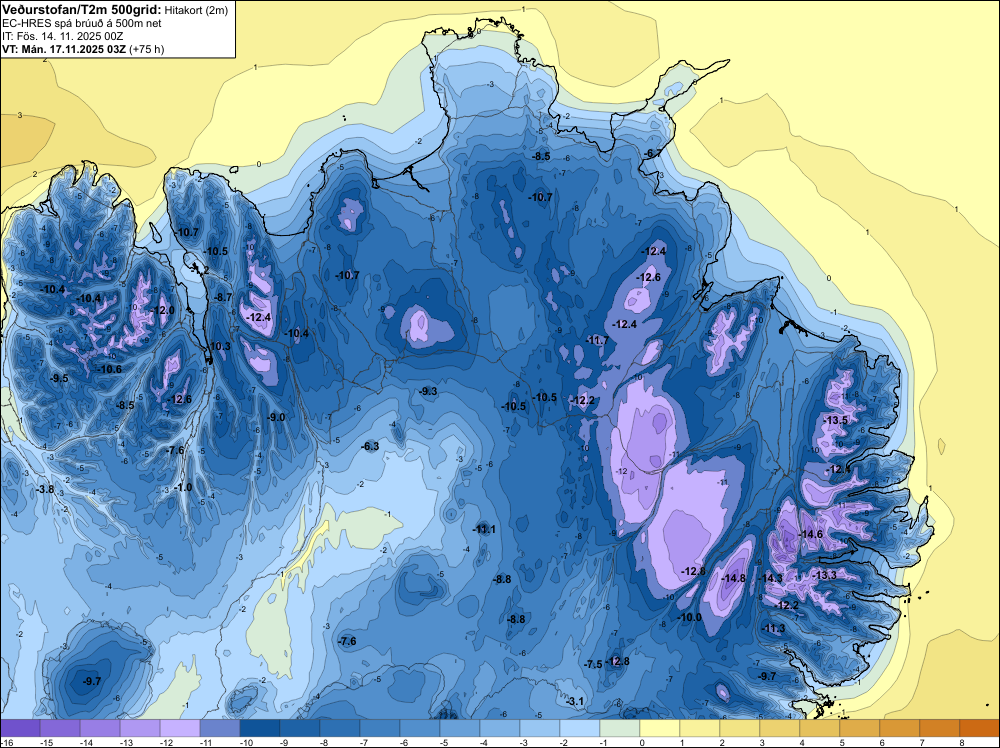The image size is (1000, 748).
Task: Click the -14.6 temperature value
Action: coord(811,534)
